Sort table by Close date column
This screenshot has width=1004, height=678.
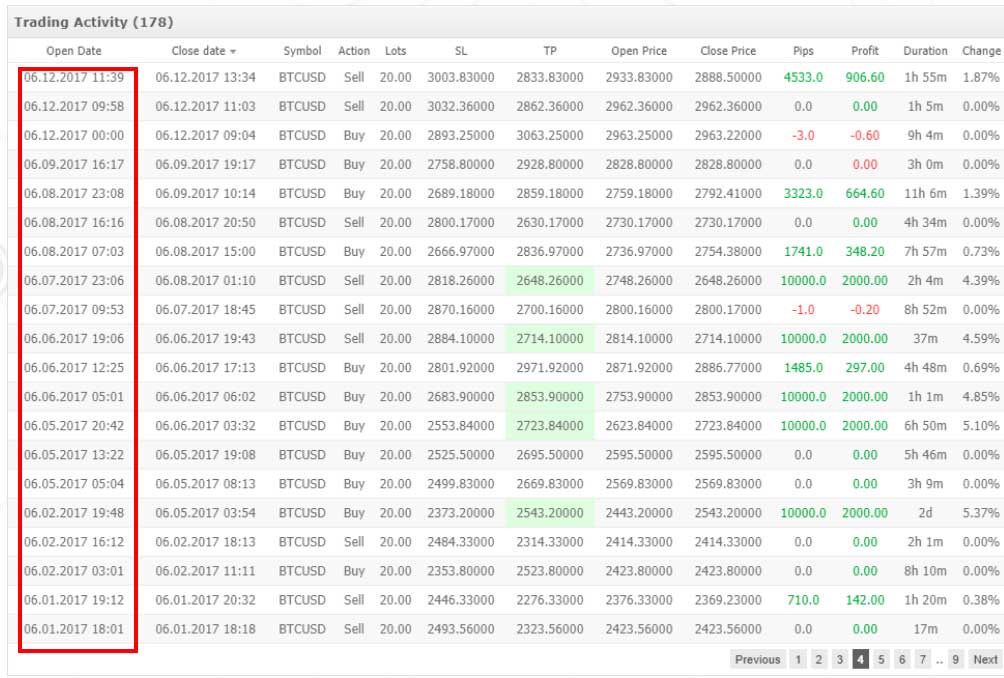[203, 51]
